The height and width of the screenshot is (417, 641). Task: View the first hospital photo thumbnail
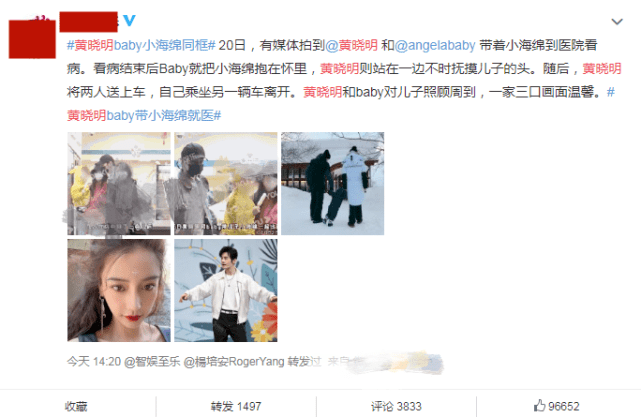(119, 184)
